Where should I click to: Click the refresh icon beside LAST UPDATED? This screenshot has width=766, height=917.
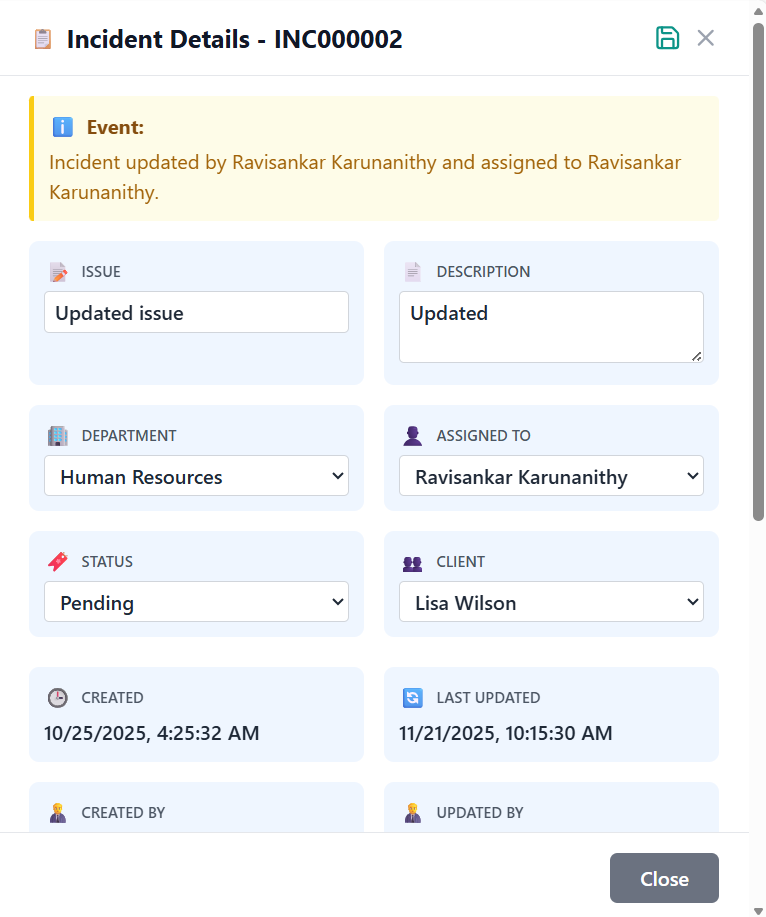tap(413, 698)
